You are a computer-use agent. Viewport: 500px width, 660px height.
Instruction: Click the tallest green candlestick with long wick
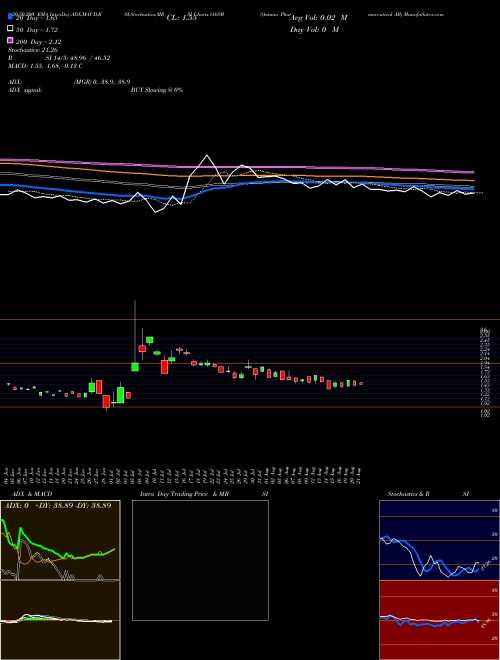(x=135, y=366)
